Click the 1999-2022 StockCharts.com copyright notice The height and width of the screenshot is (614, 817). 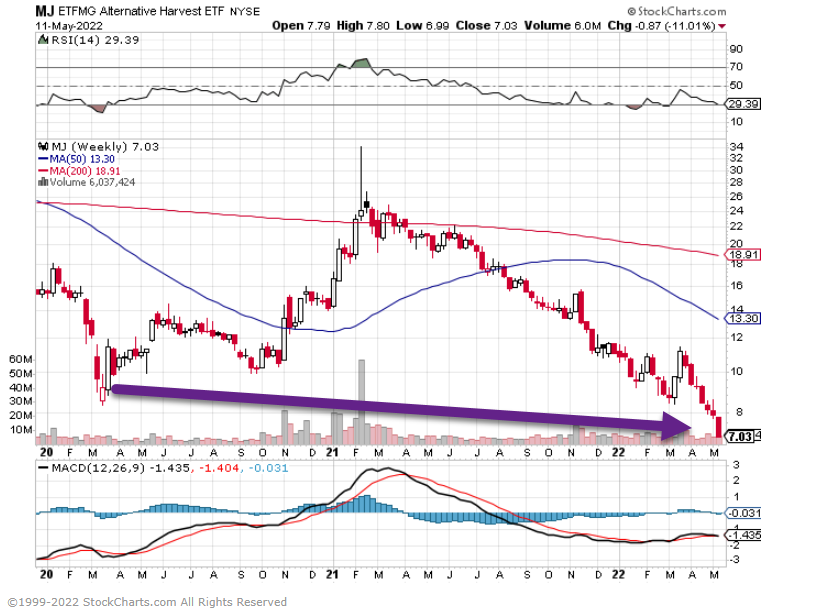tap(147, 602)
